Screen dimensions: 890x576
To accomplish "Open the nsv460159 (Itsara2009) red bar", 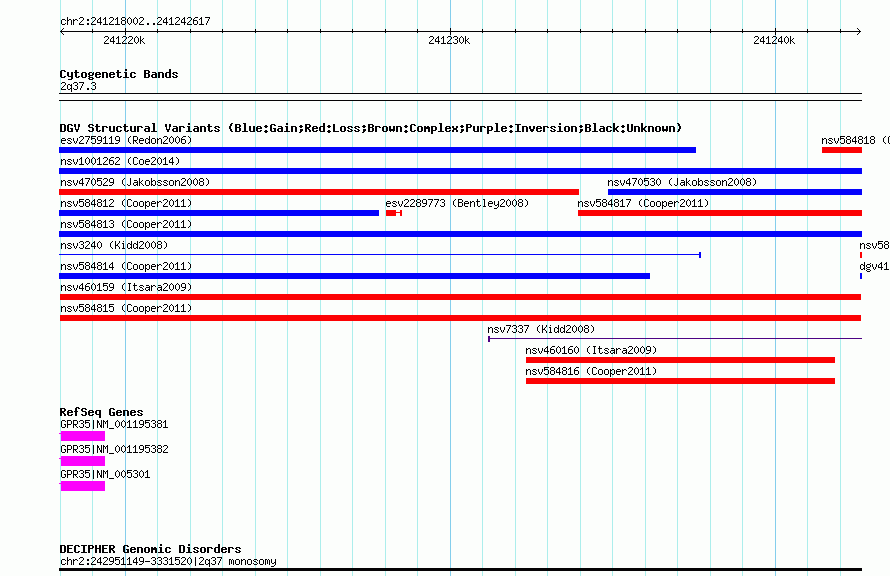I will coord(460,297).
